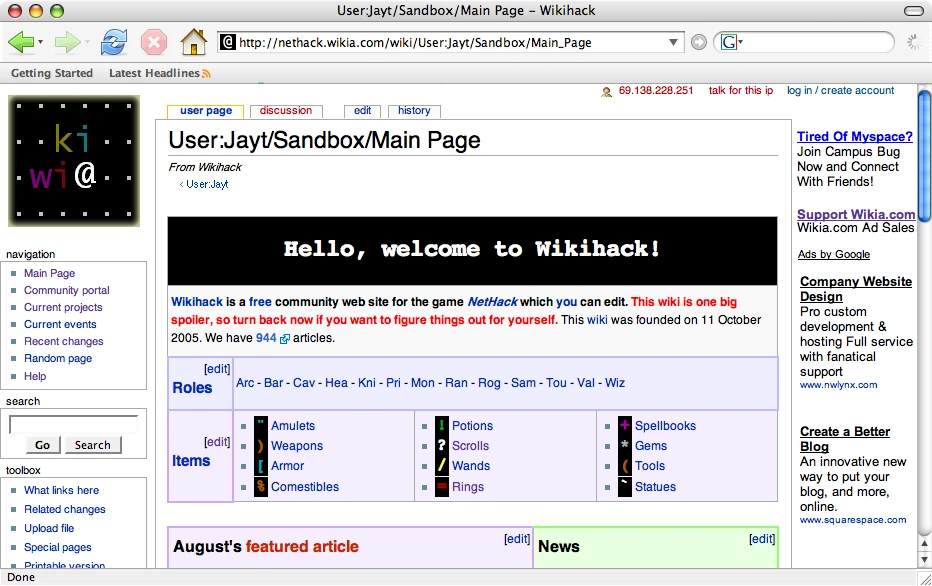
Task: Click the Wikihack logo image
Action: click(x=74, y=160)
